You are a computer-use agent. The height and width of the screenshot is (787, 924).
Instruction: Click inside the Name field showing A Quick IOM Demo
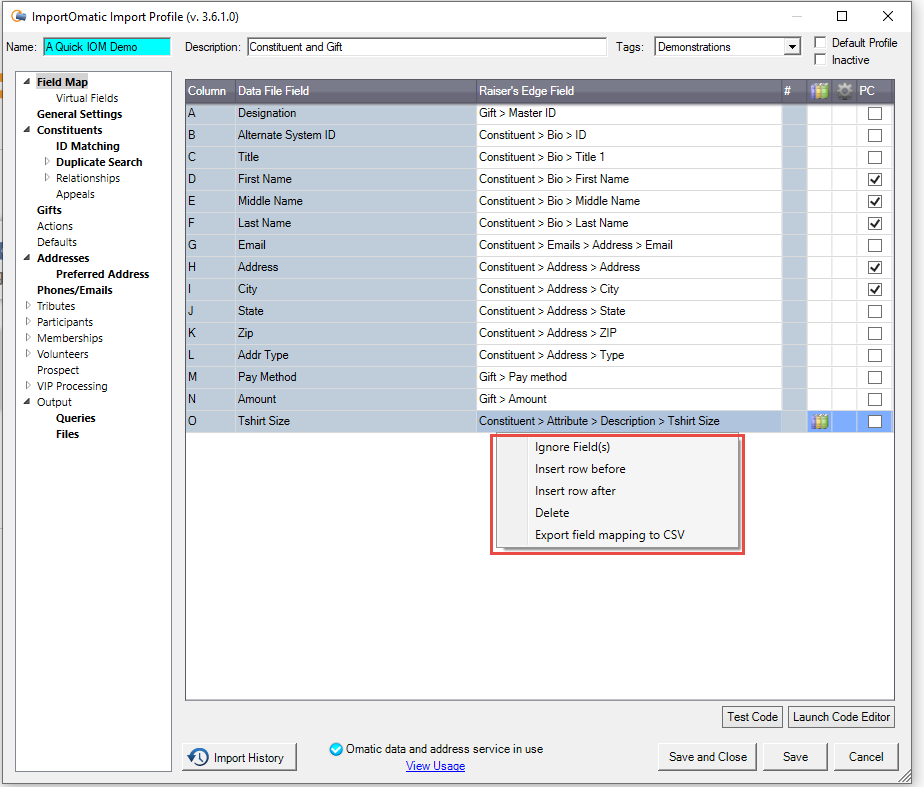pos(107,46)
